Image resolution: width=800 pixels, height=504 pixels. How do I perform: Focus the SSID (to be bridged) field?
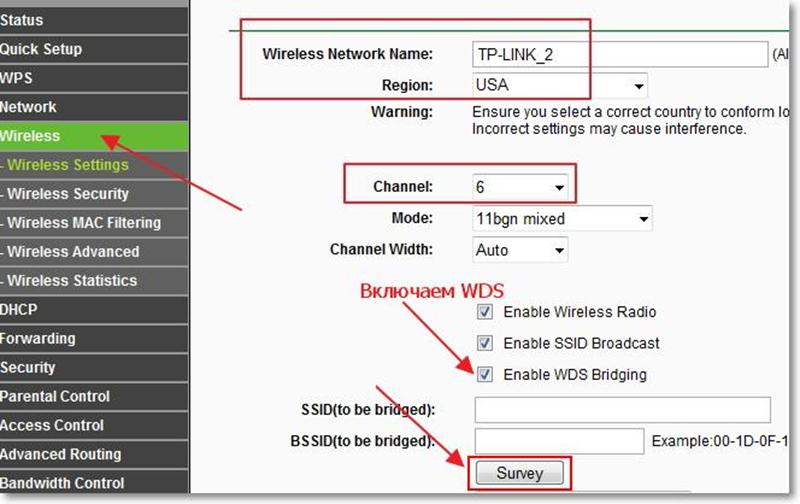(x=622, y=410)
